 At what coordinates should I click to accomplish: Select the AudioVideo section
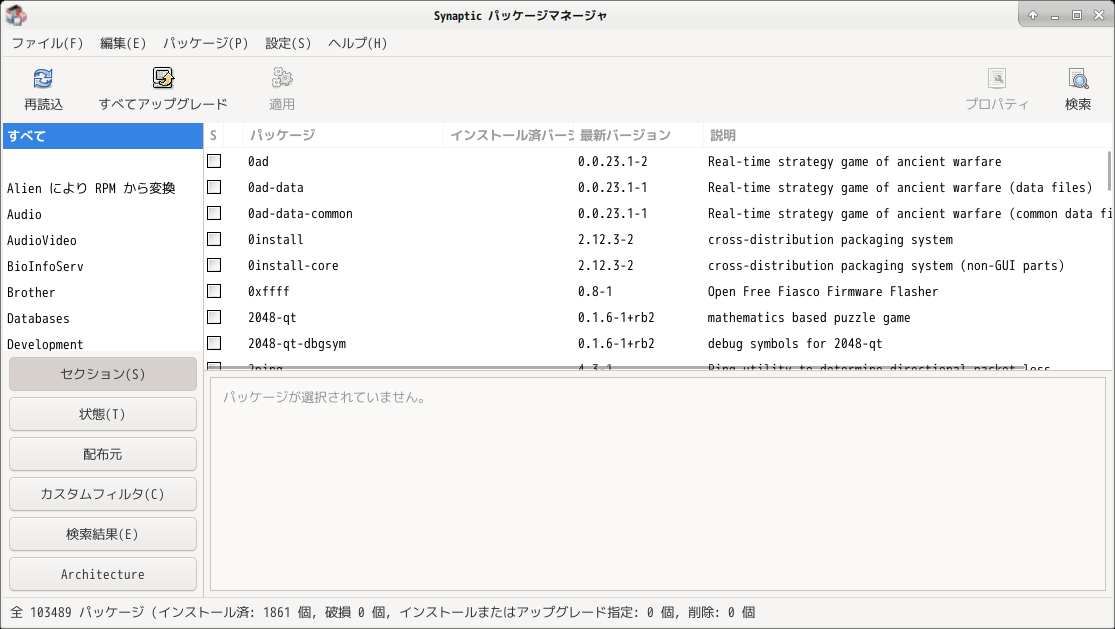click(x=102, y=240)
